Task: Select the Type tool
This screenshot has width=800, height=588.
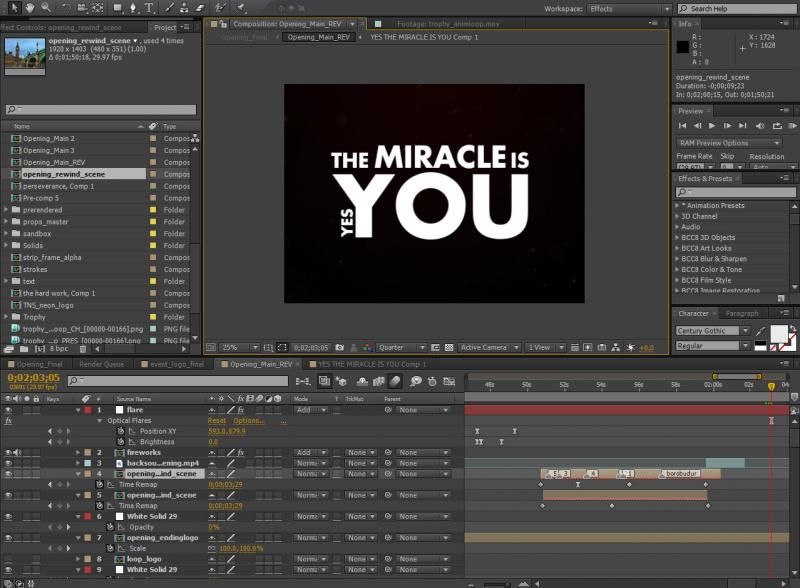Action: click(x=149, y=8)
